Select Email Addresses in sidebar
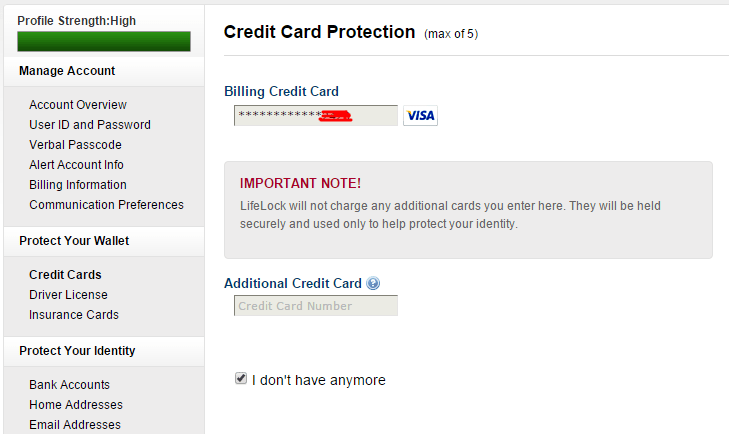Viewport: 729px width, 434px height. click(x=75, y=425)
